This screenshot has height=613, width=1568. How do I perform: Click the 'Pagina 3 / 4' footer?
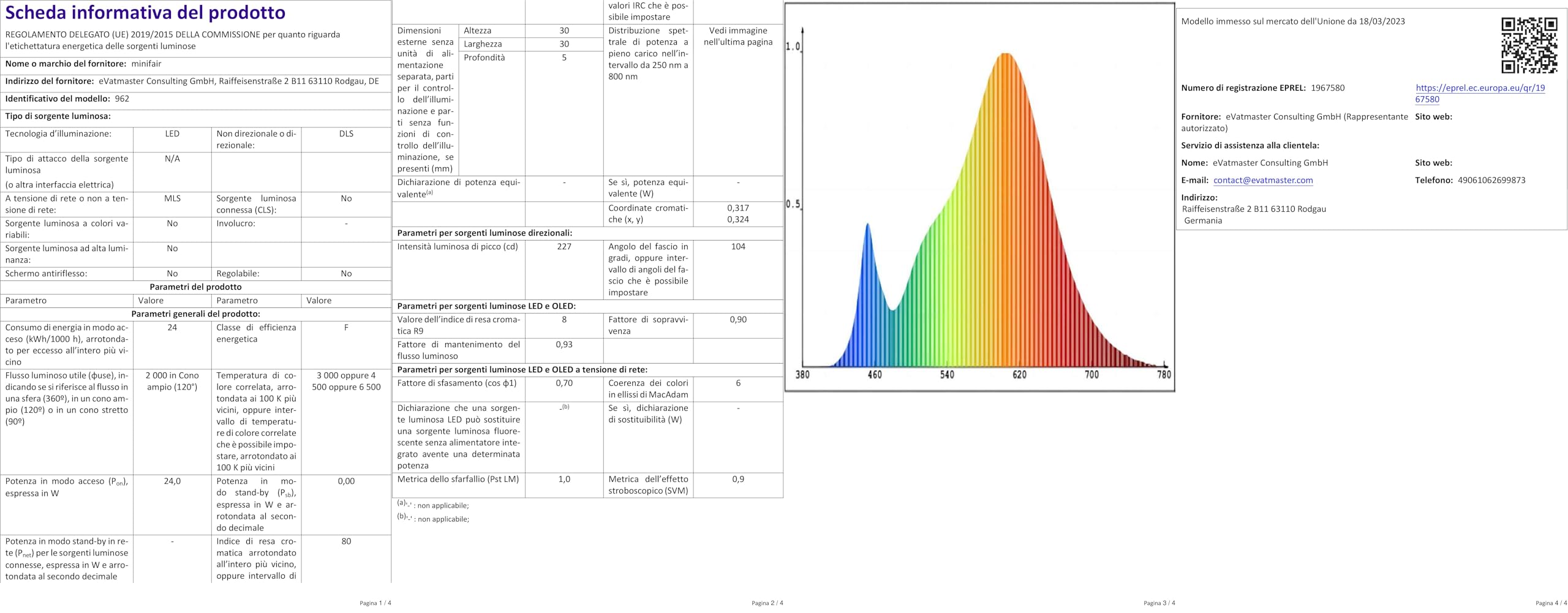point(1159,603)
